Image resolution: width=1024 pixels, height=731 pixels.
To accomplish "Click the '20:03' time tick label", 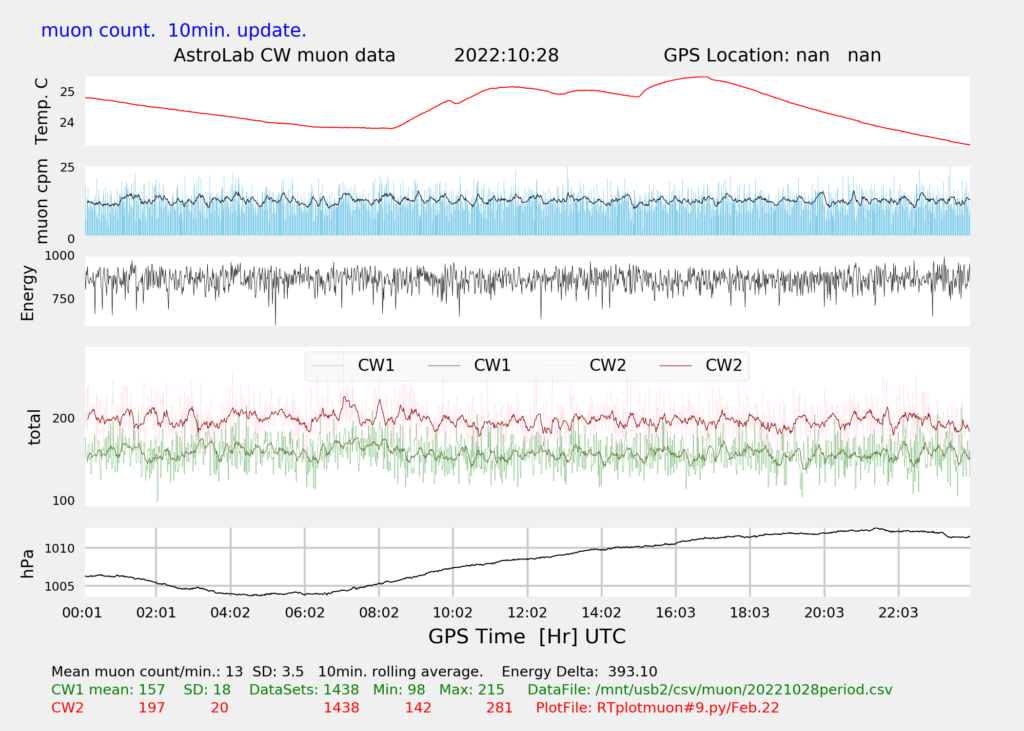I will point(824,613).
